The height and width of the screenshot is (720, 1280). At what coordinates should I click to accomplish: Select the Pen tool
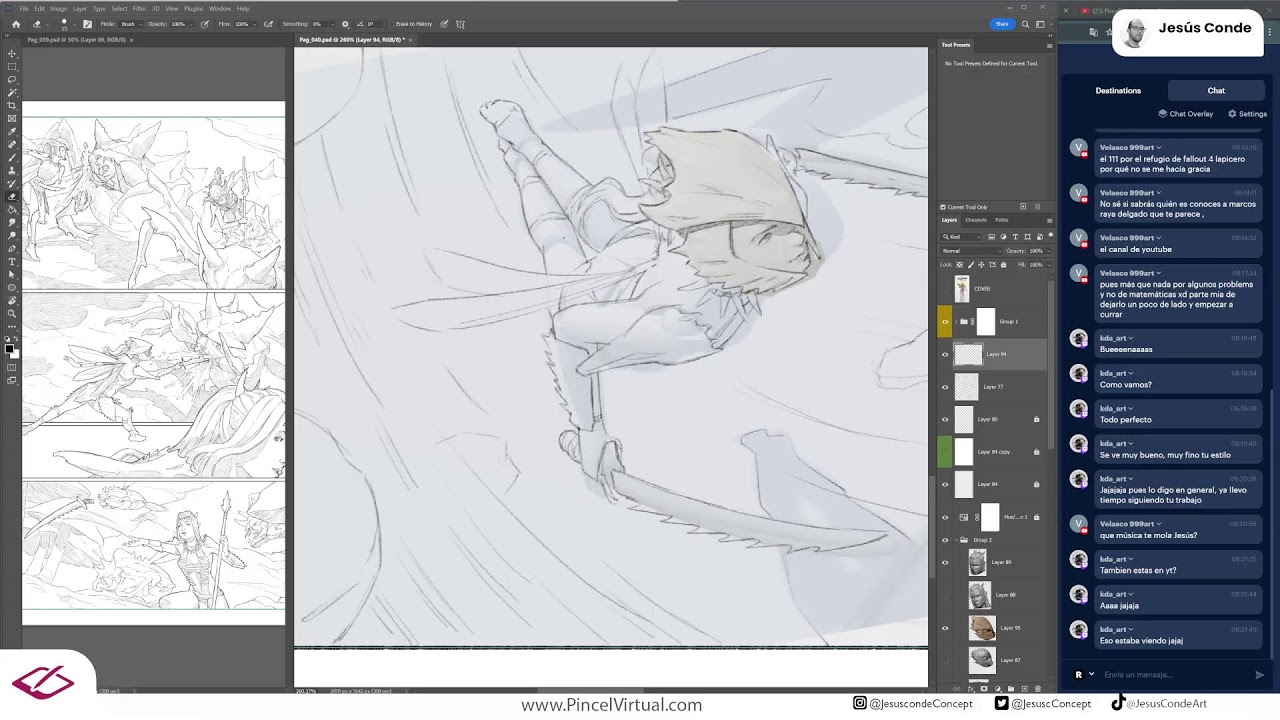pyautogui.click(x=12, y=249)
